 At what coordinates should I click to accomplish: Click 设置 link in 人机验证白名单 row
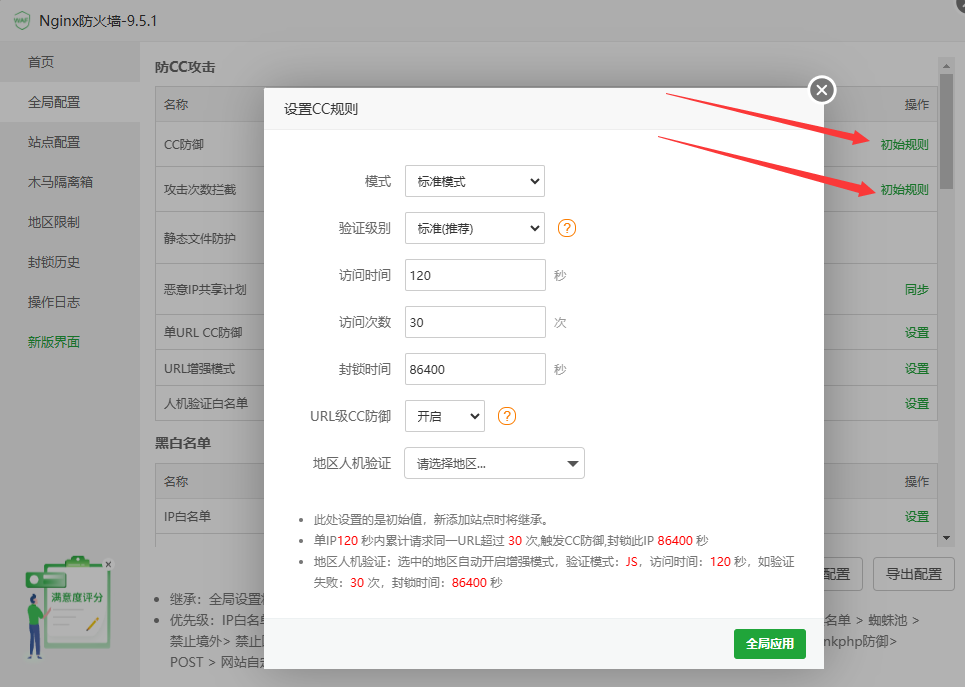(x=916, y=404)
